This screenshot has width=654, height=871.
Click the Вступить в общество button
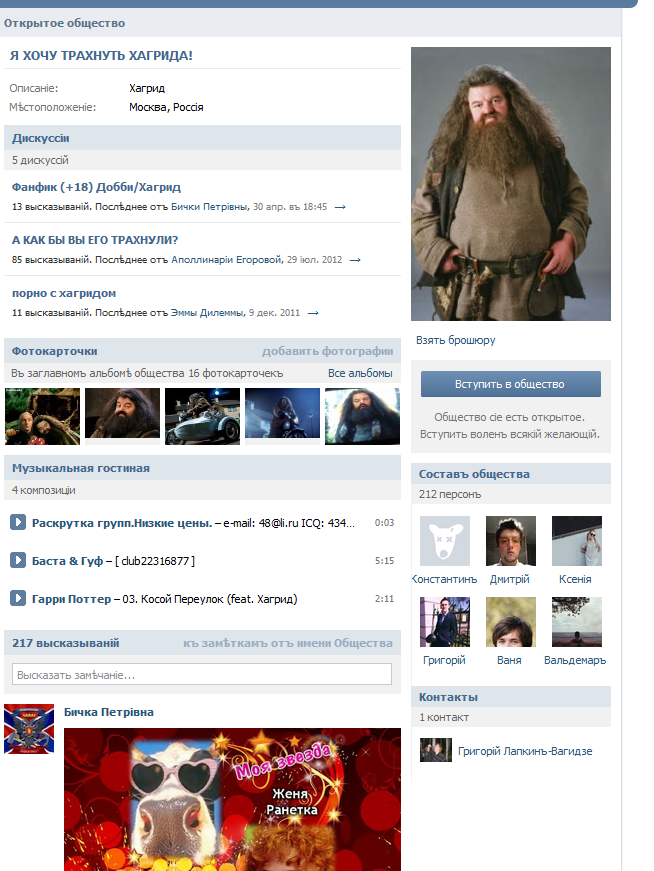[x=511, y=384]
